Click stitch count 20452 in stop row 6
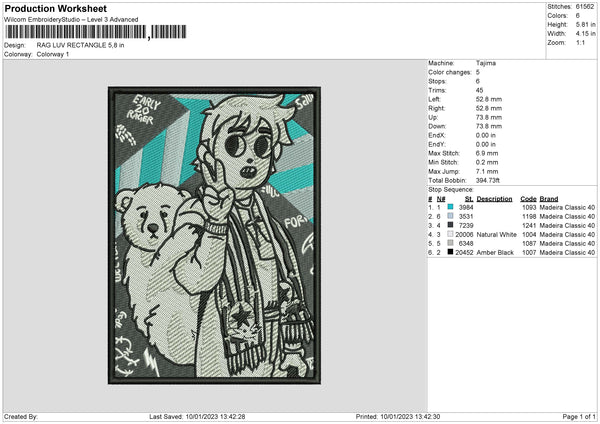 click(x=464, y=253)
